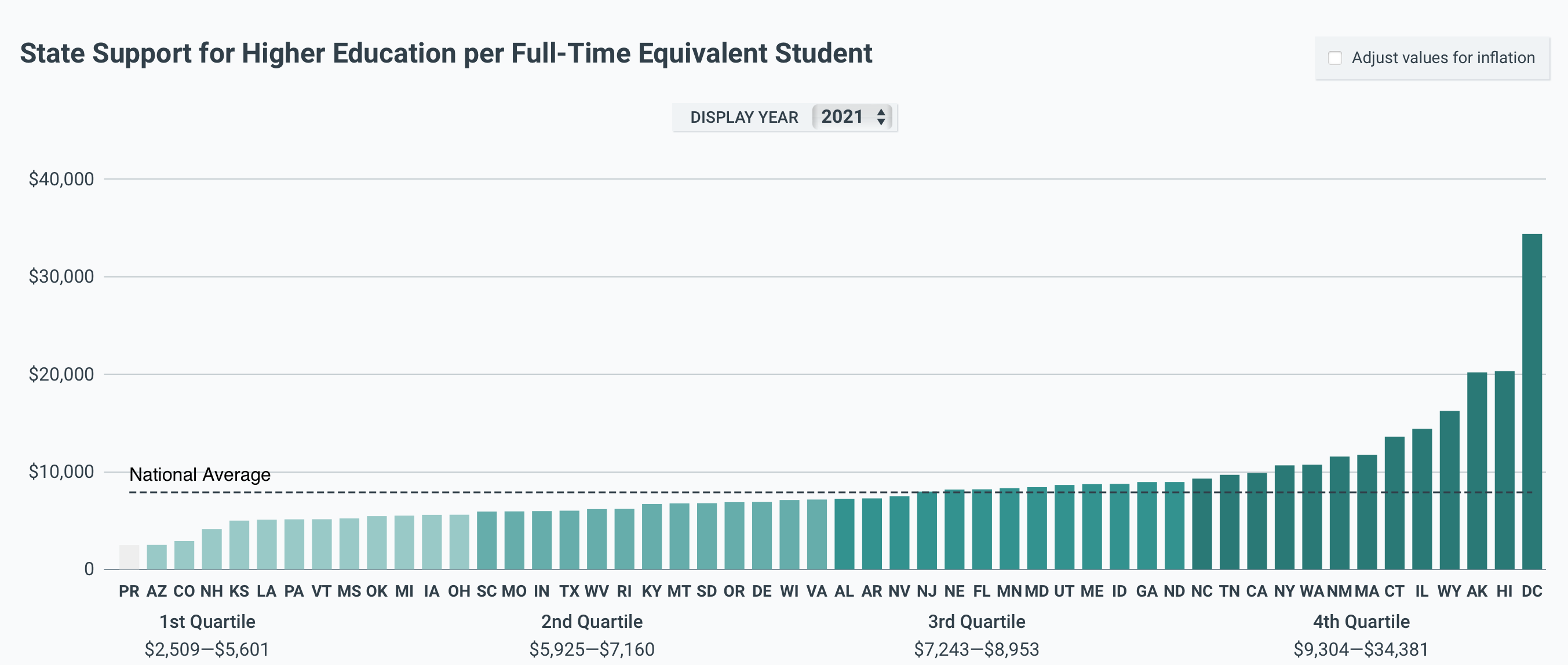The width and height of the screenshot is (1568, 665).
Task: Click the 4th Quartile label
Action: point(1361,621)
